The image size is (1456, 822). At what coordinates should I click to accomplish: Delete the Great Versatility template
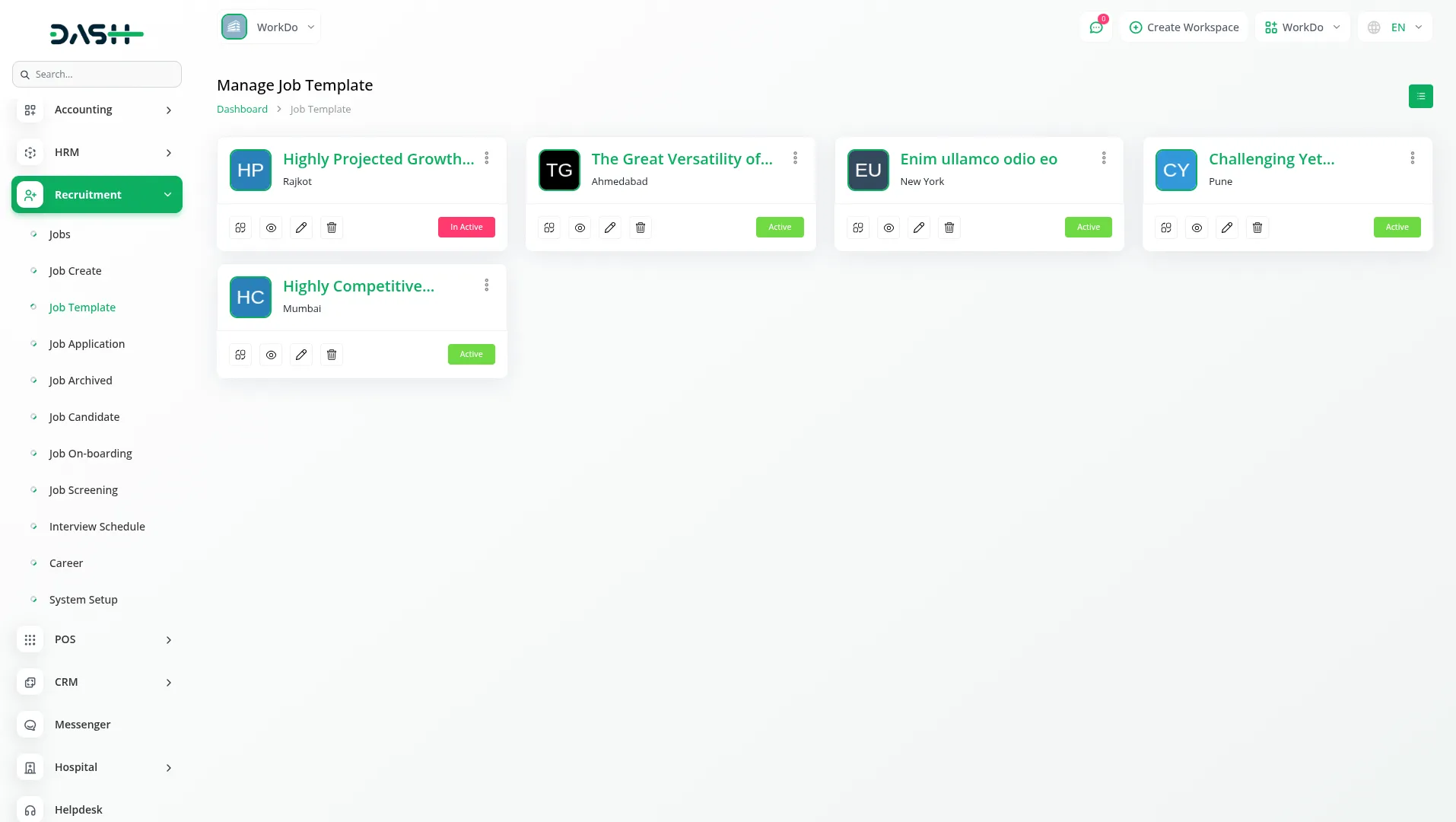tap(641, 228)
